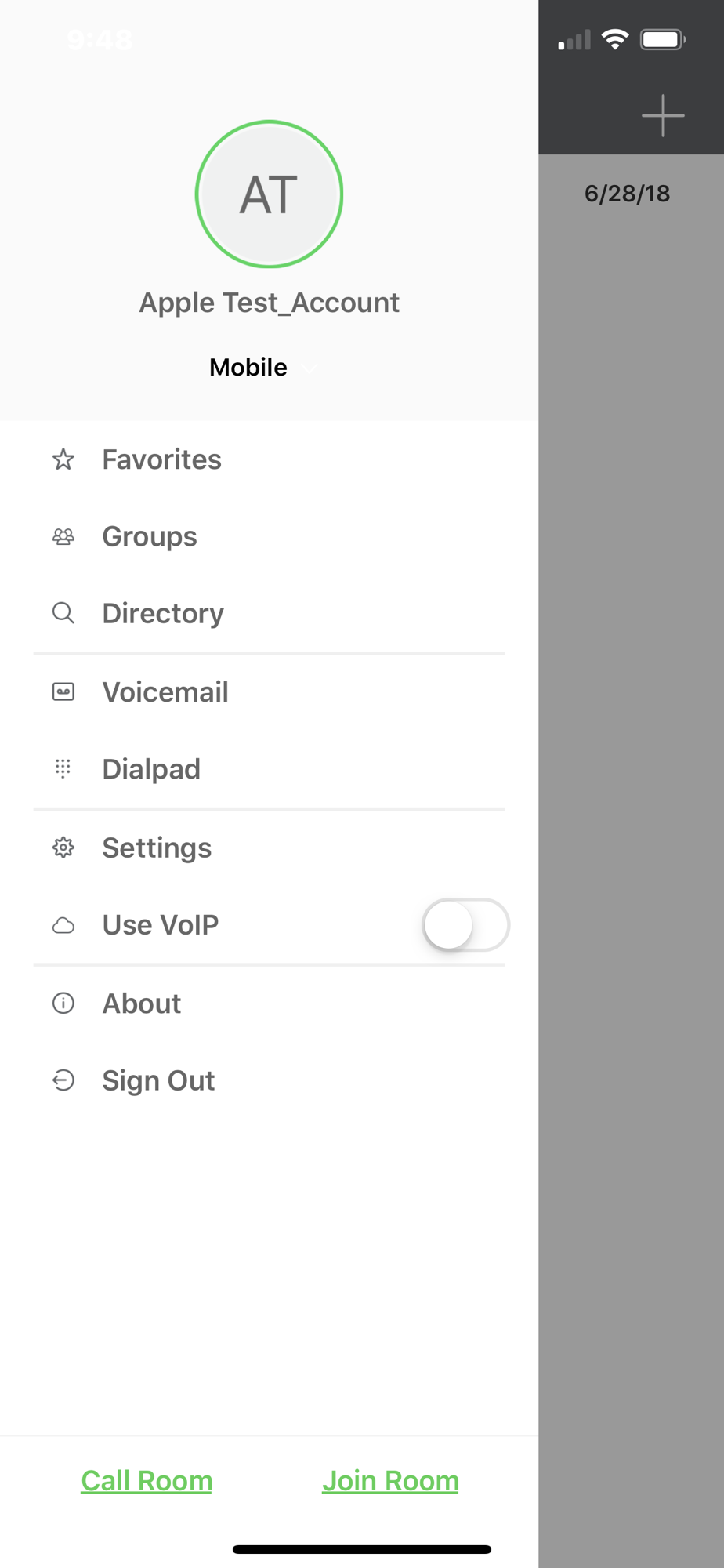
Task: Tap the Join Room link
Action: click(390, 1481)
